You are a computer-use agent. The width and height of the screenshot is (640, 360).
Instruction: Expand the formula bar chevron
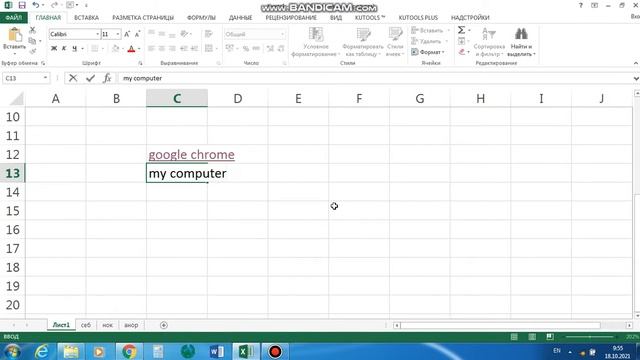click(636, 78)
